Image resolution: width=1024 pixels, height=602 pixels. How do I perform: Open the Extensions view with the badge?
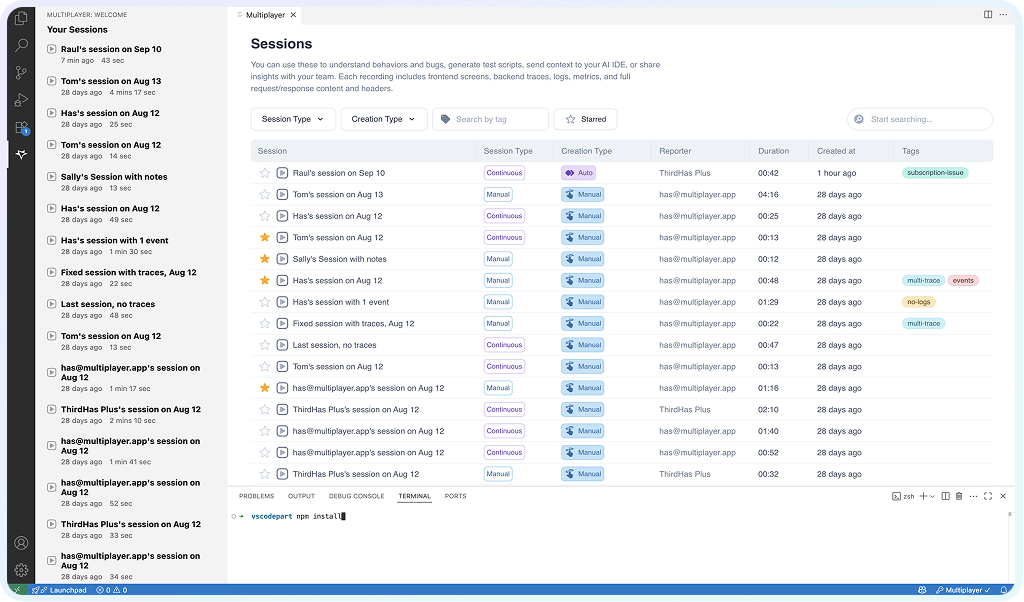pos(20,127)
